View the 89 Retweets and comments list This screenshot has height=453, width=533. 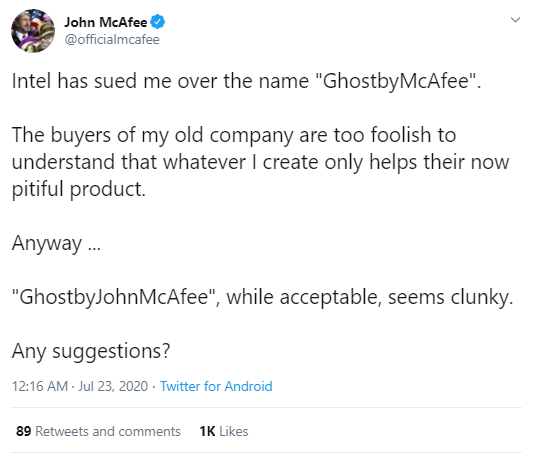98,431
